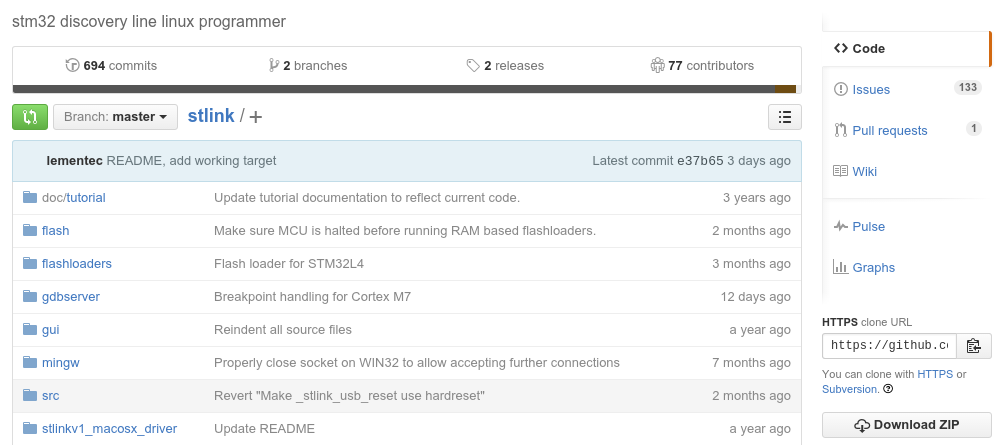The width and height of the screenshot is (1004, 445).
Task: View the 2 branches
Action: [308, 65]
